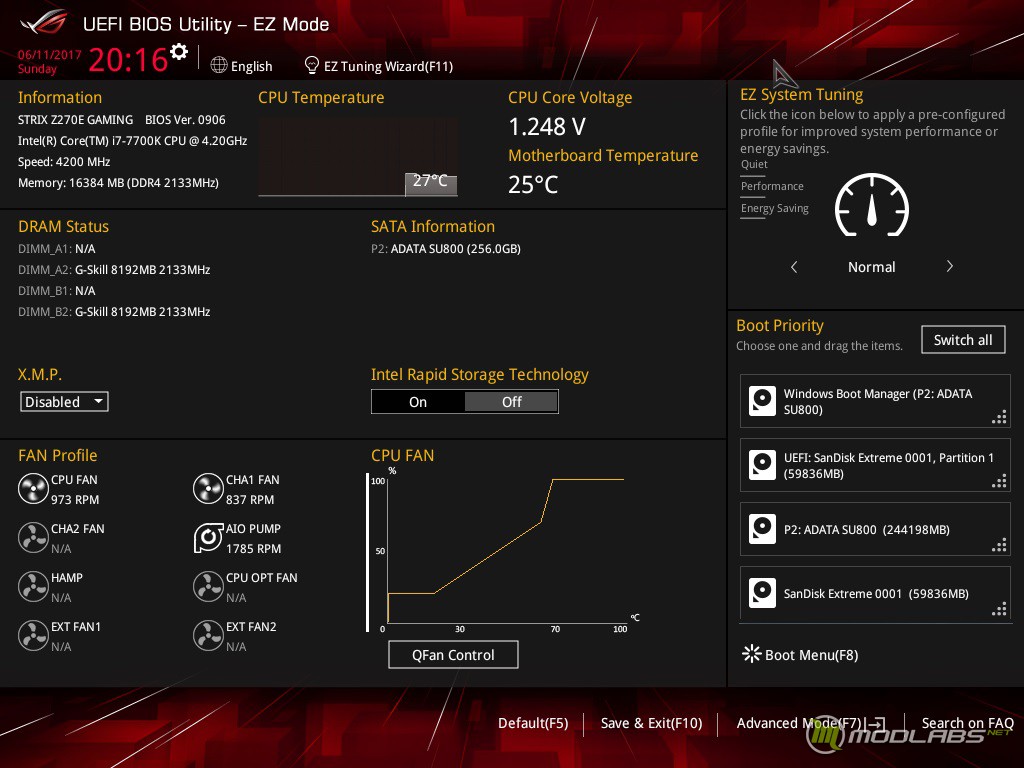
Task: Click the SanDisk Extreme 0001 (59836MB) disk icon
Action: click(762, 593)
